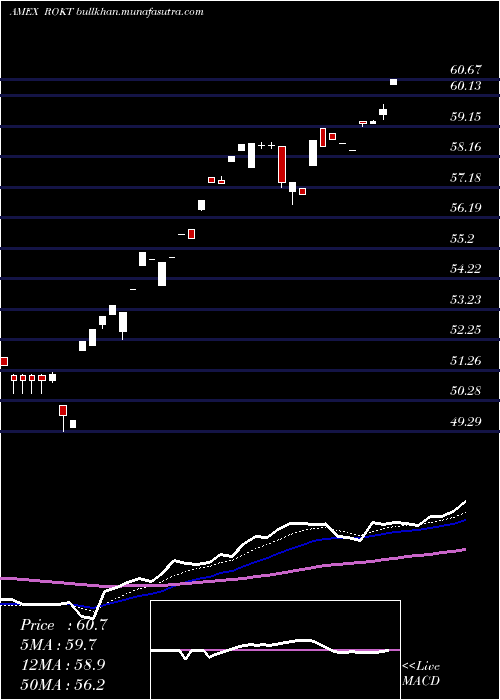Click the AMEX ROKT chart title
The image size is (500, 700).
(x=42, y=12)
